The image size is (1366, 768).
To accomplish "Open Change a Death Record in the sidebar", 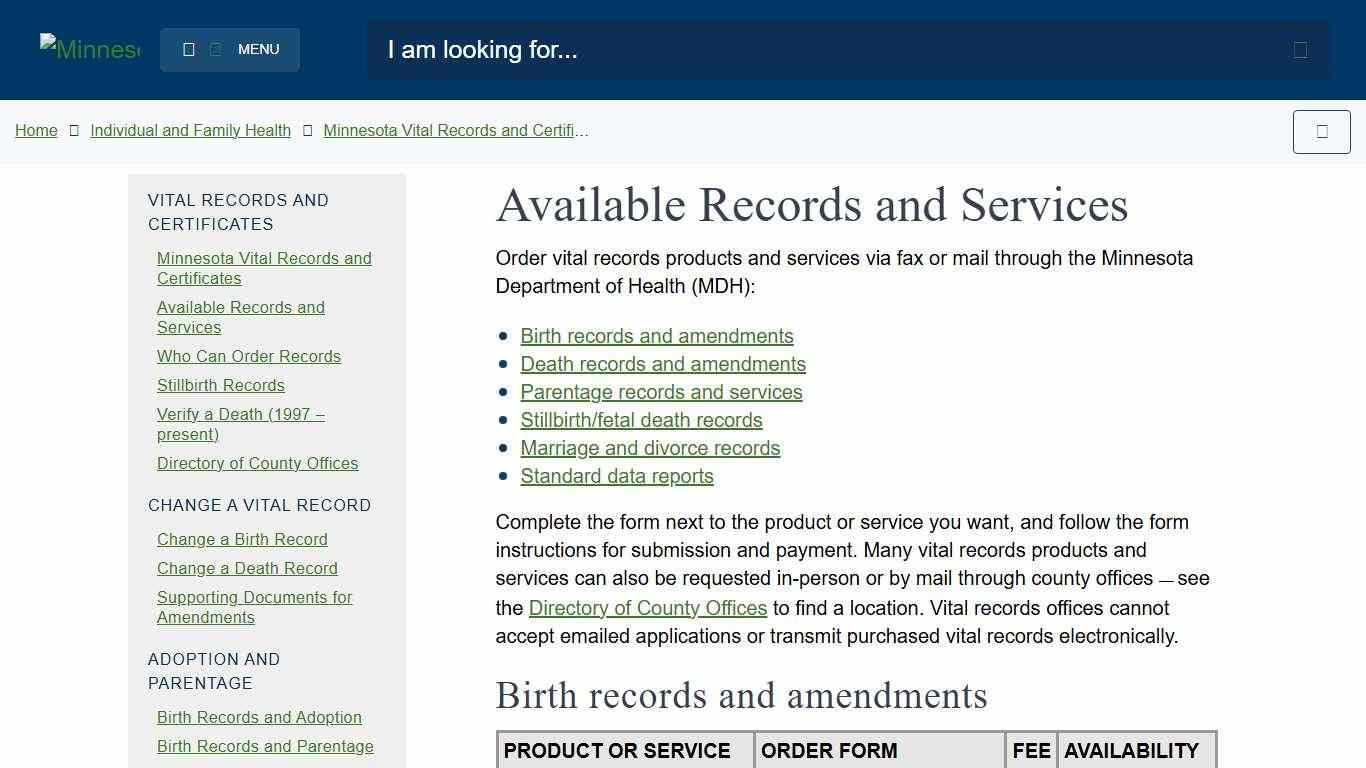I will [x=247, y=568].
